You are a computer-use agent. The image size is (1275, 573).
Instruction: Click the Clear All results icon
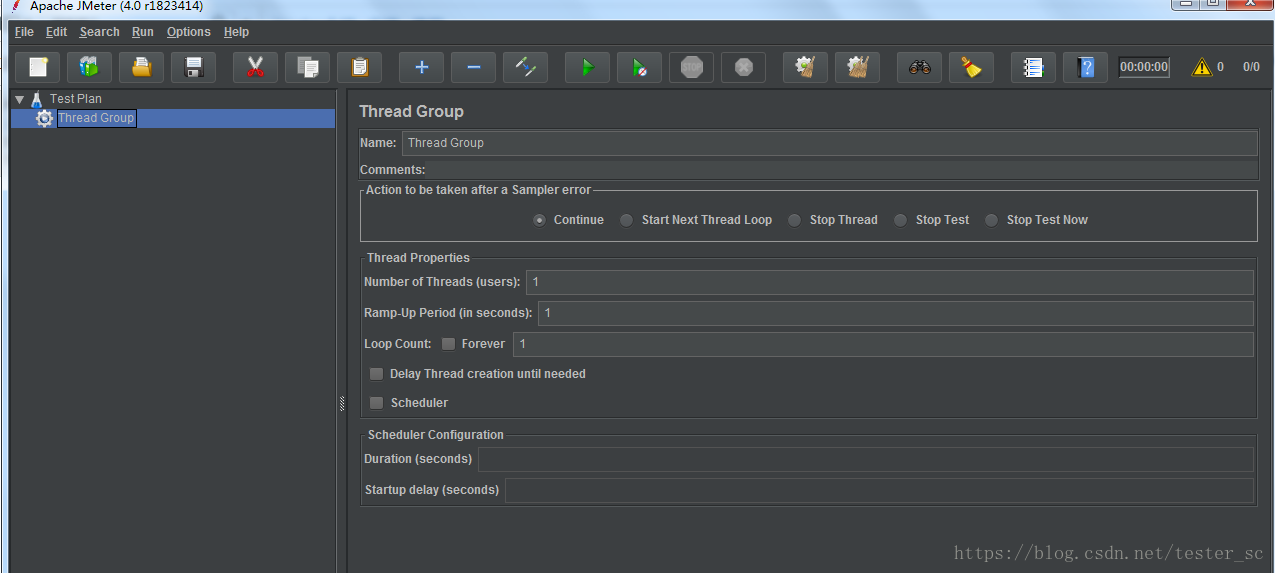click(858, 67)
